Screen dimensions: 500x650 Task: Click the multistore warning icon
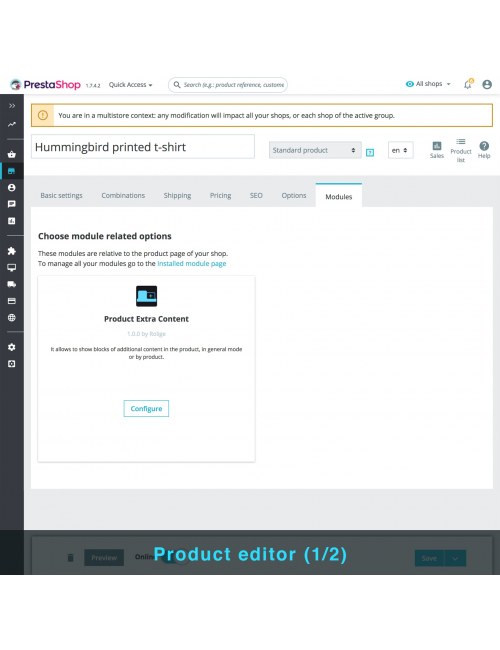[43, 115]
